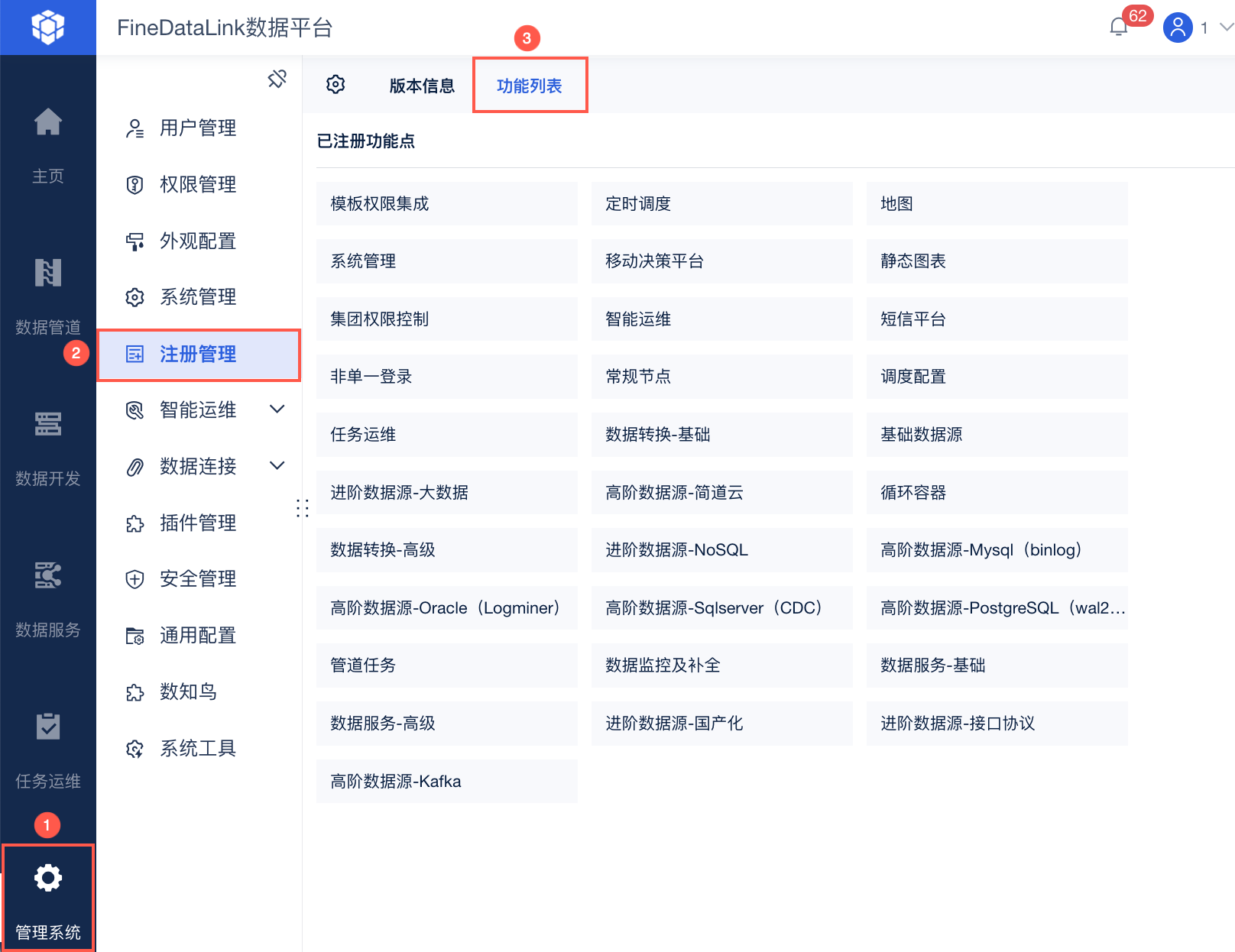
Task: Click the 数据连接 paperclip icon
Action: point(135,467)
